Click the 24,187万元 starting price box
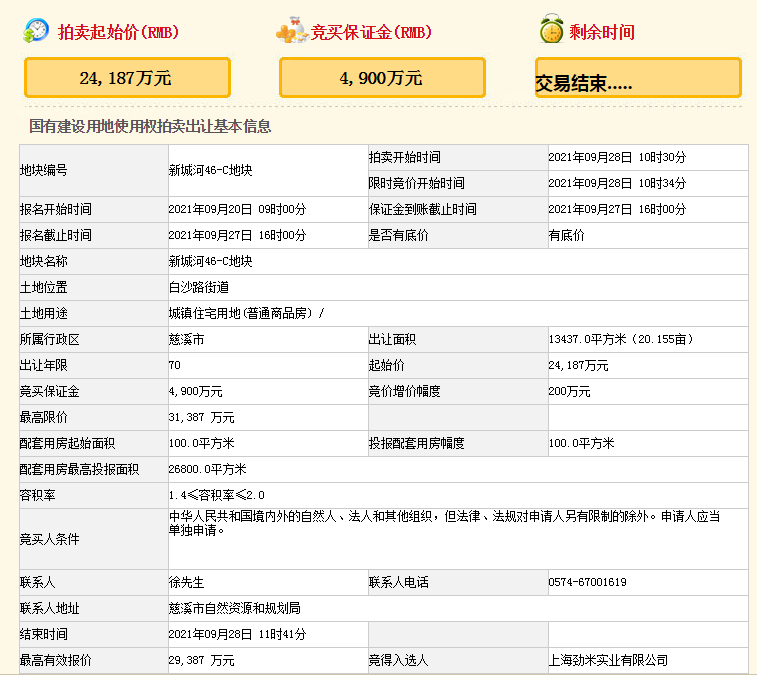The width and height of the screenshot is (757, 676). tap(127, 78)
